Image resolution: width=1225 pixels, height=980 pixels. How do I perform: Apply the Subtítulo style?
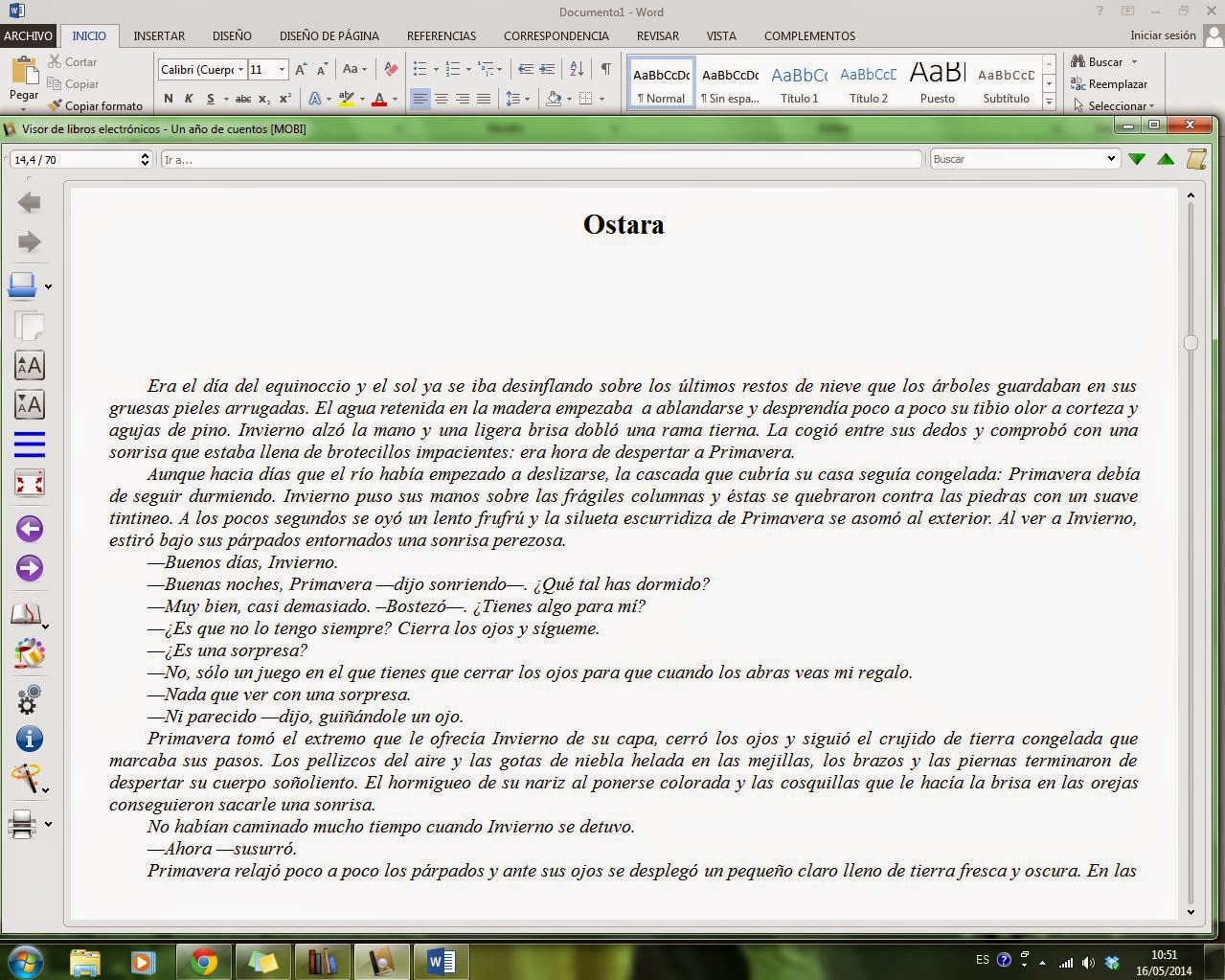point(1007,83)
